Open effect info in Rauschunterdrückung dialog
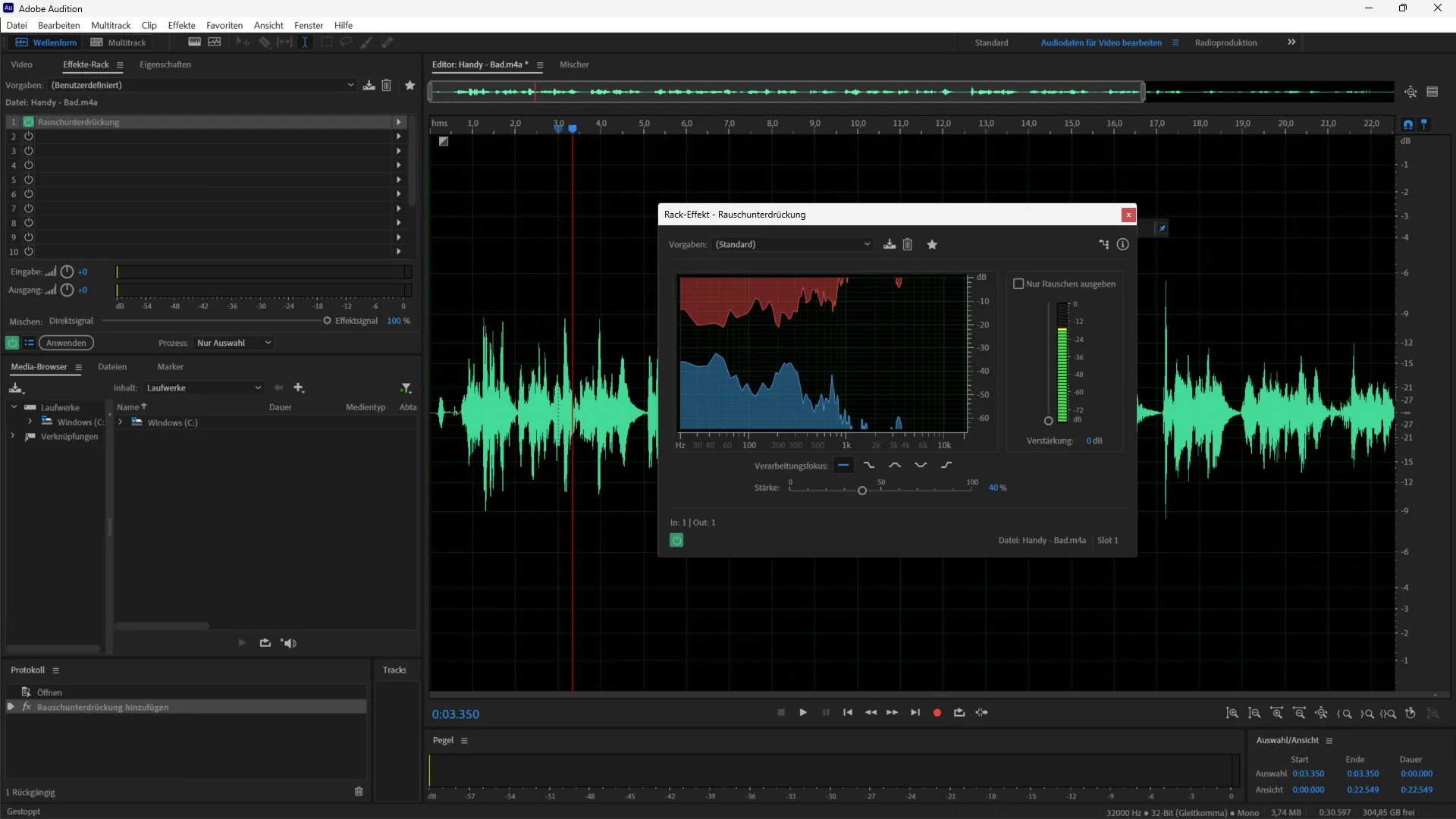Image resolution: width=1456 pixels, height=819 pixels. [x=1123, y=244]
